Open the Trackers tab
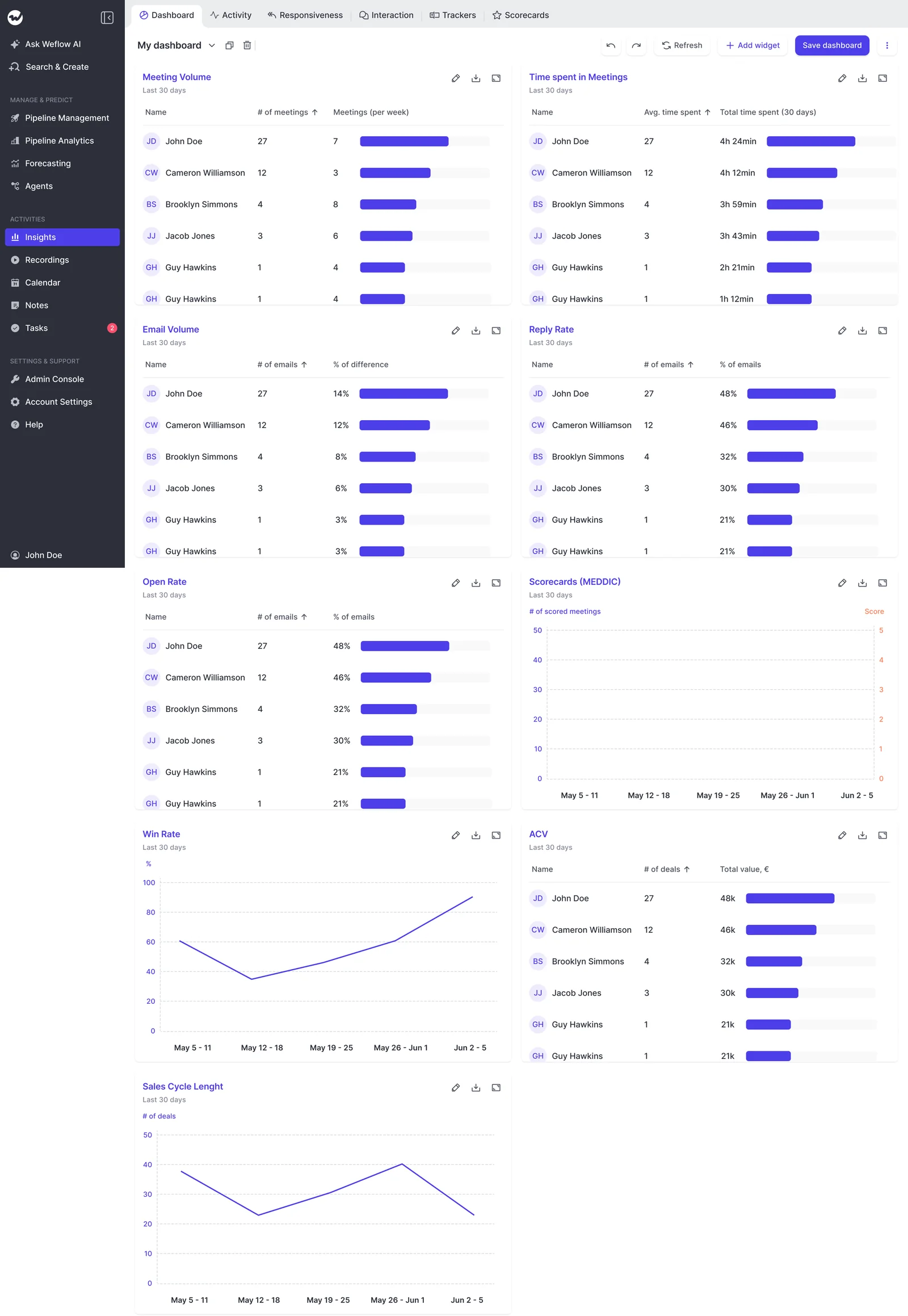 (x=453, y=15)
